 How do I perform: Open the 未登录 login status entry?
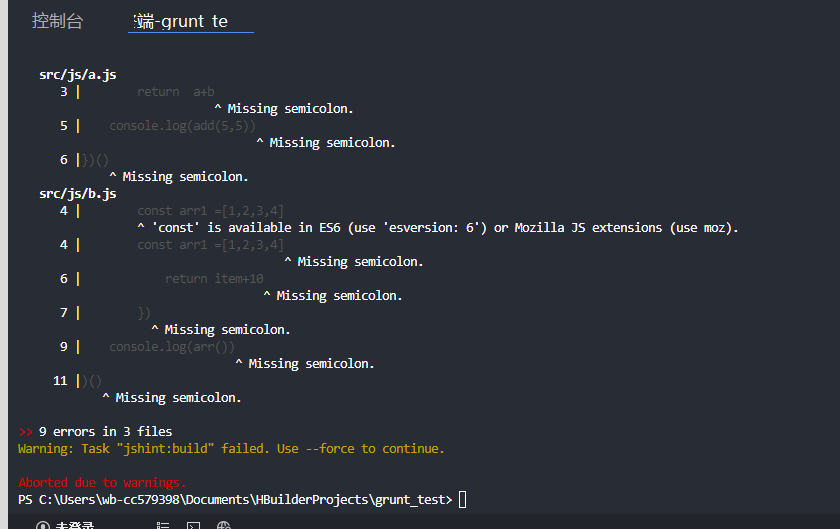[x=74, y=525]
